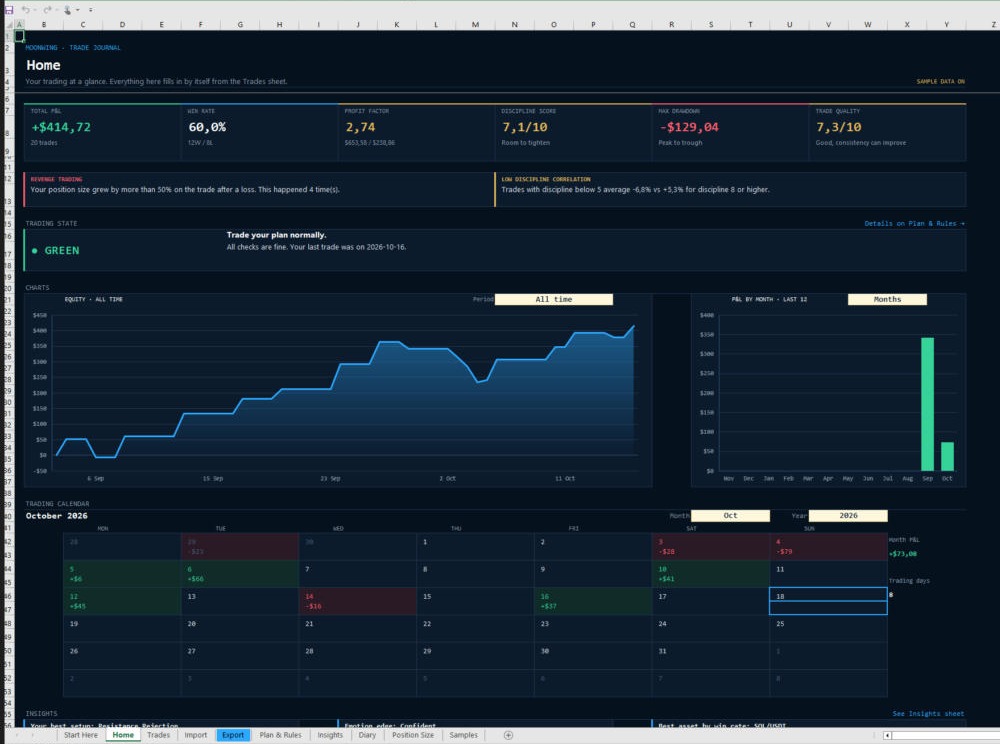This screenshot has height=744, width=1000.
Task: Click the Redo arrow icon
Action: (x=47, y=10)
